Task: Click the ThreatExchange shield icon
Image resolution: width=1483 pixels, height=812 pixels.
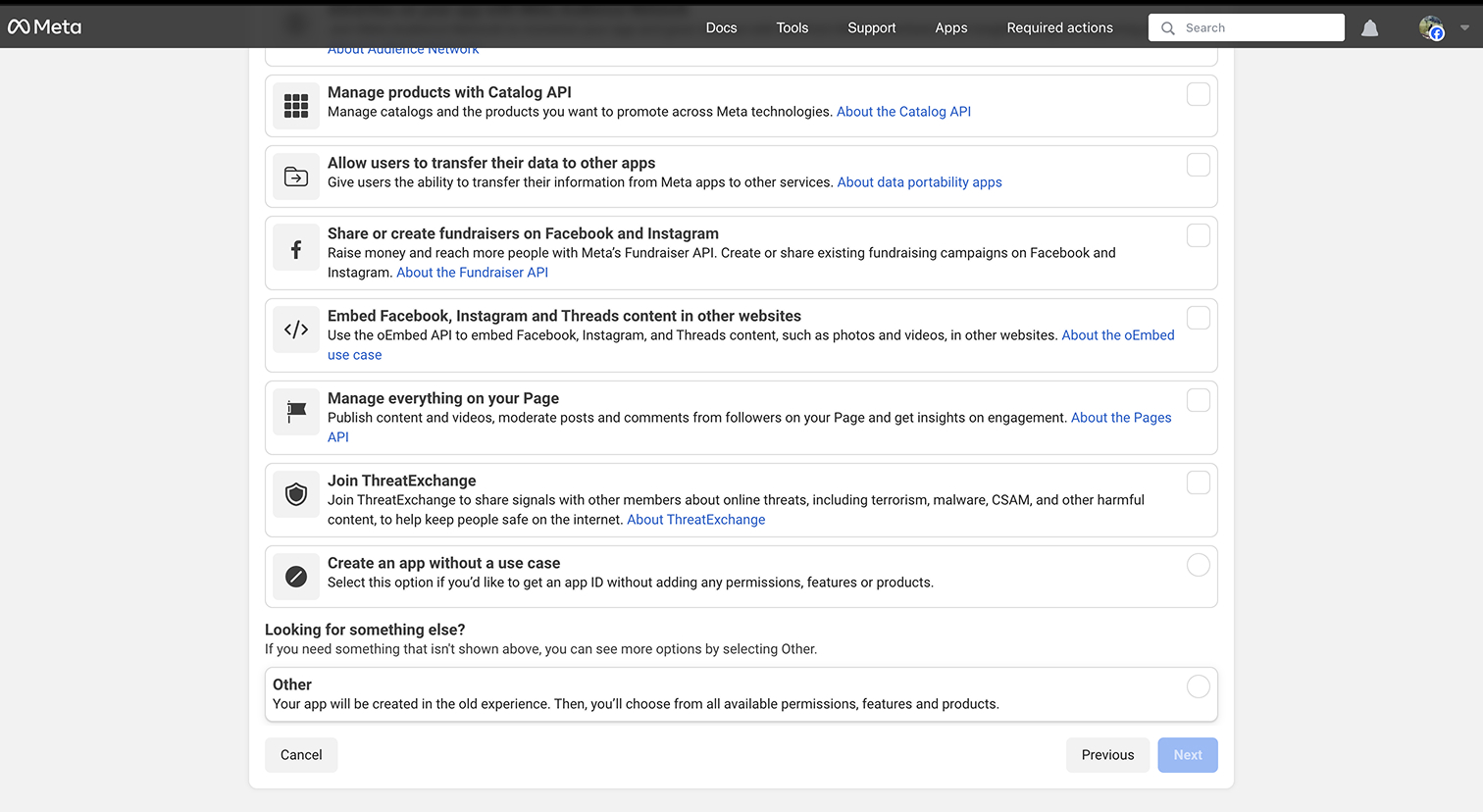Action: 295,494
